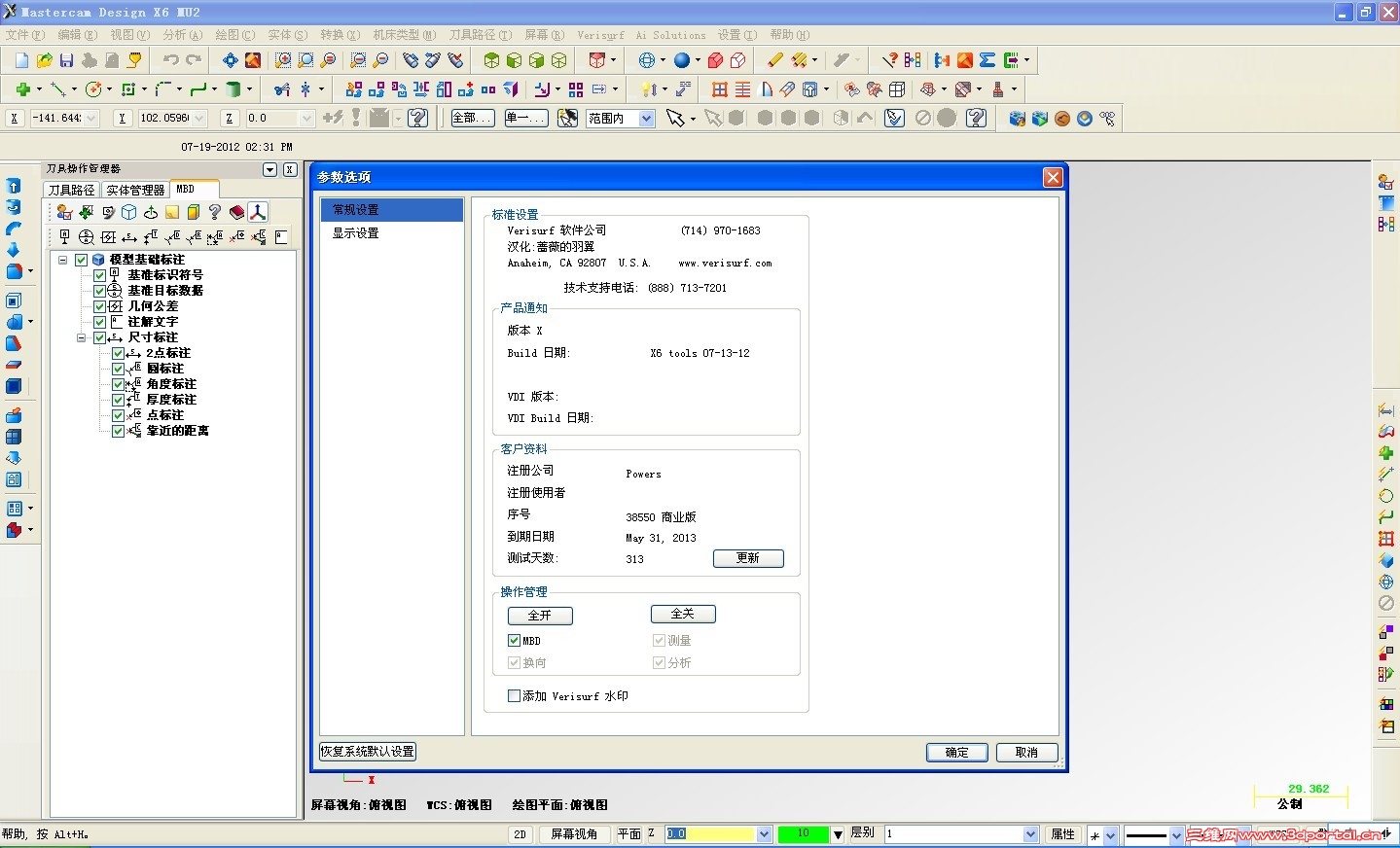Open file using folder toolbar icon
1400x848 pixels.
44,60
